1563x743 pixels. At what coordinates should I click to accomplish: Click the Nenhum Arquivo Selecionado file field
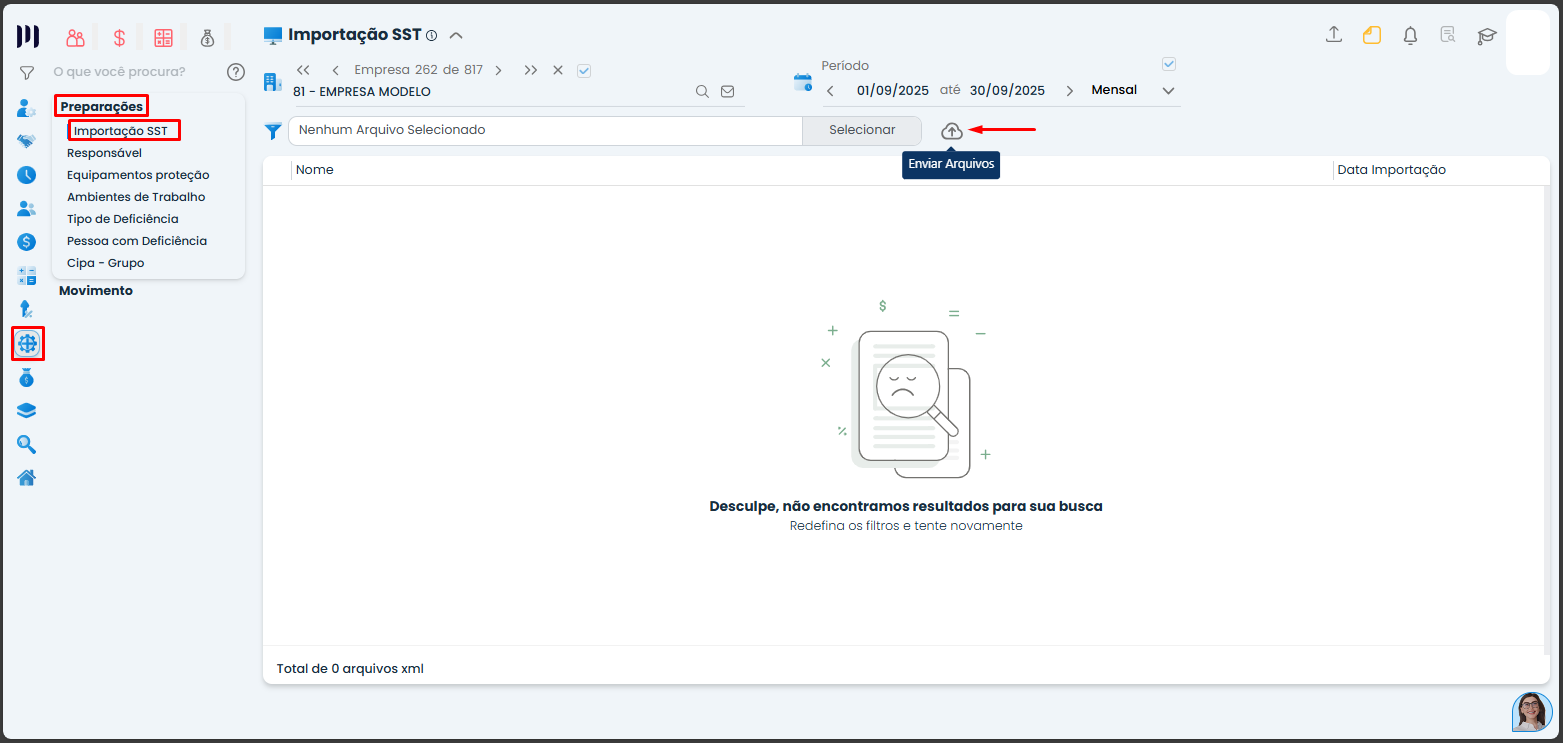(x=545, y=130)
